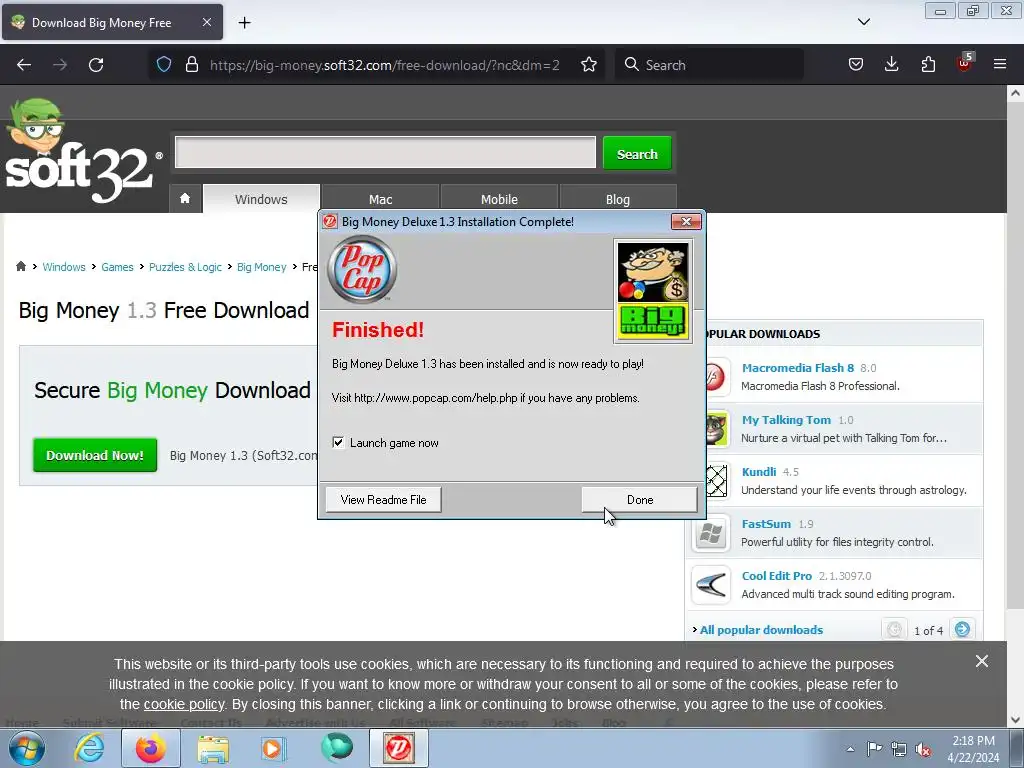Click the page scrollbar up arrow
Screen dimensions: 1024x768
(x=1015, y=93)
